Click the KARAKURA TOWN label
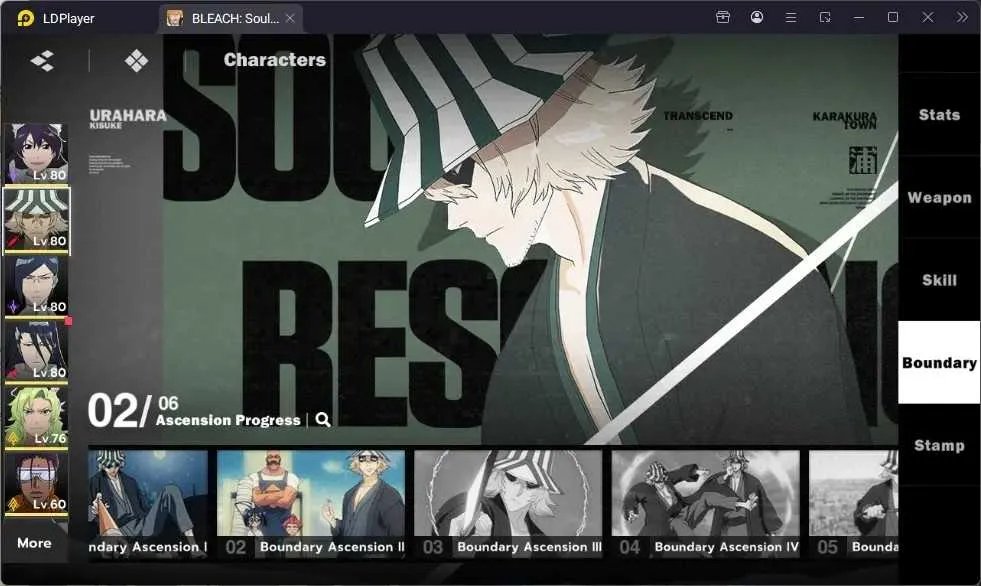 point(845,120)
